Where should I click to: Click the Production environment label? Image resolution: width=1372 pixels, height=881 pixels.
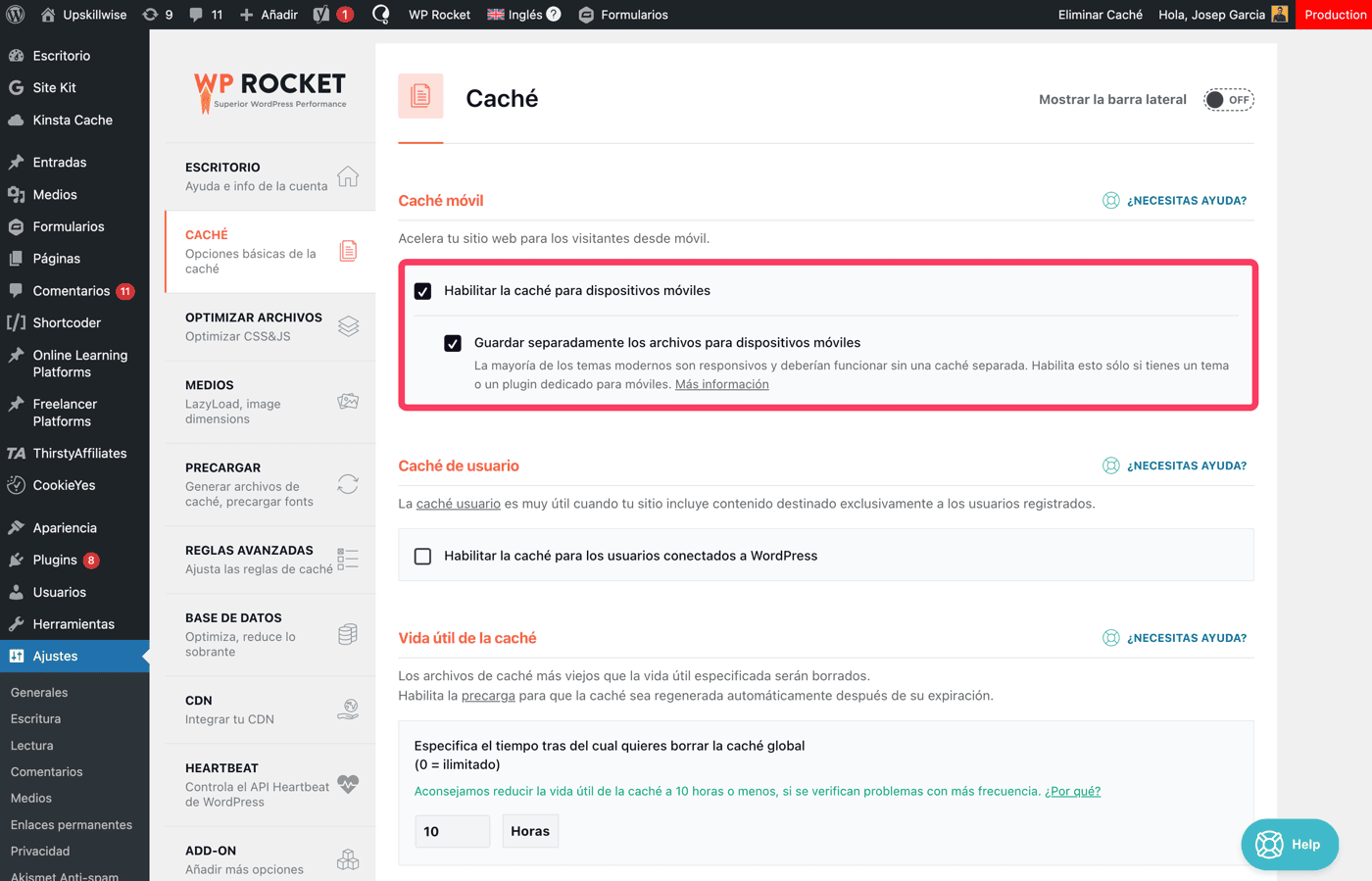tap(1334, 15)
